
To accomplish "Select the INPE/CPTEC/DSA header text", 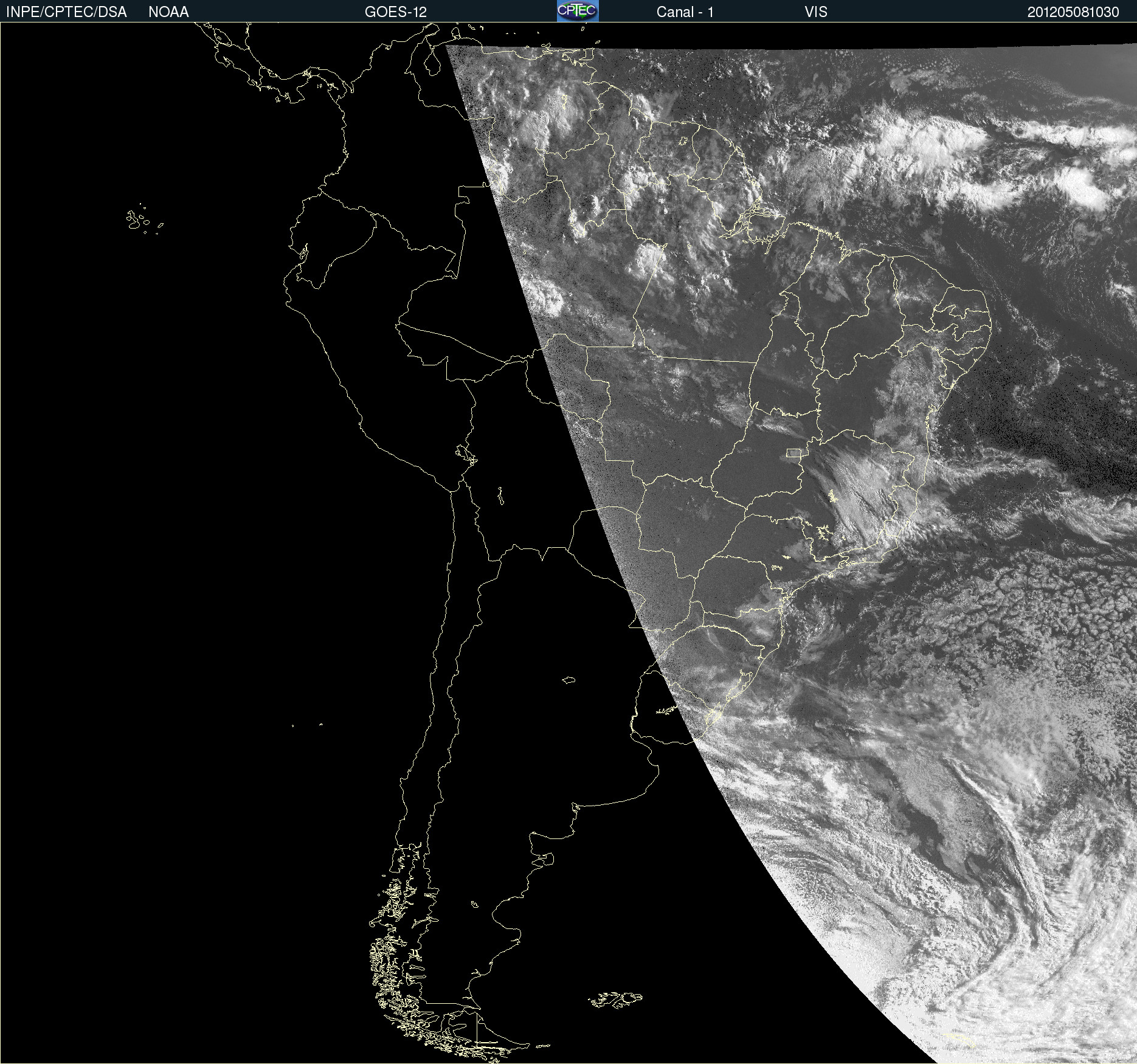I will (x=66, y=12).
